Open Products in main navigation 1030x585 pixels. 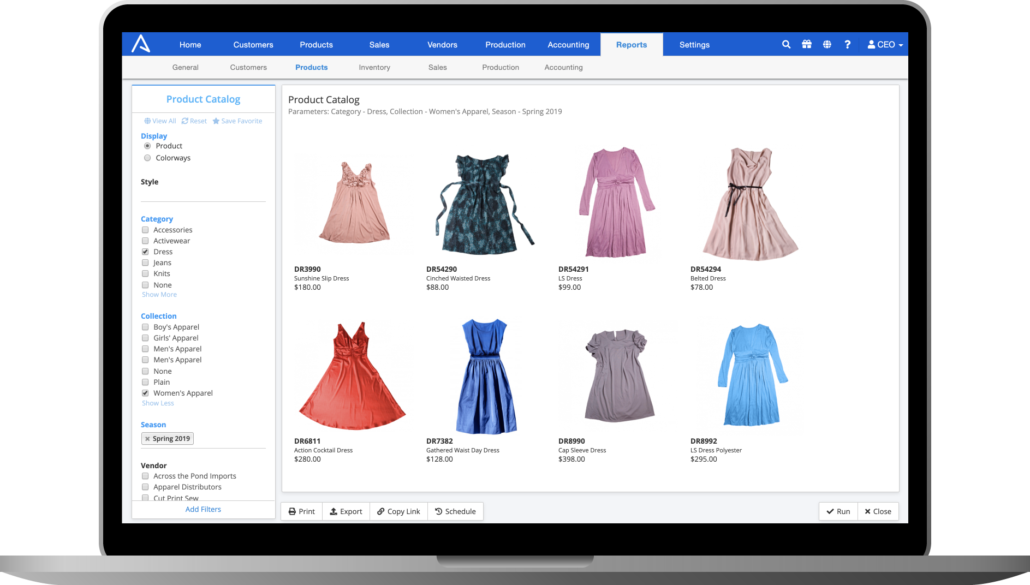click(x=316, y=45)
